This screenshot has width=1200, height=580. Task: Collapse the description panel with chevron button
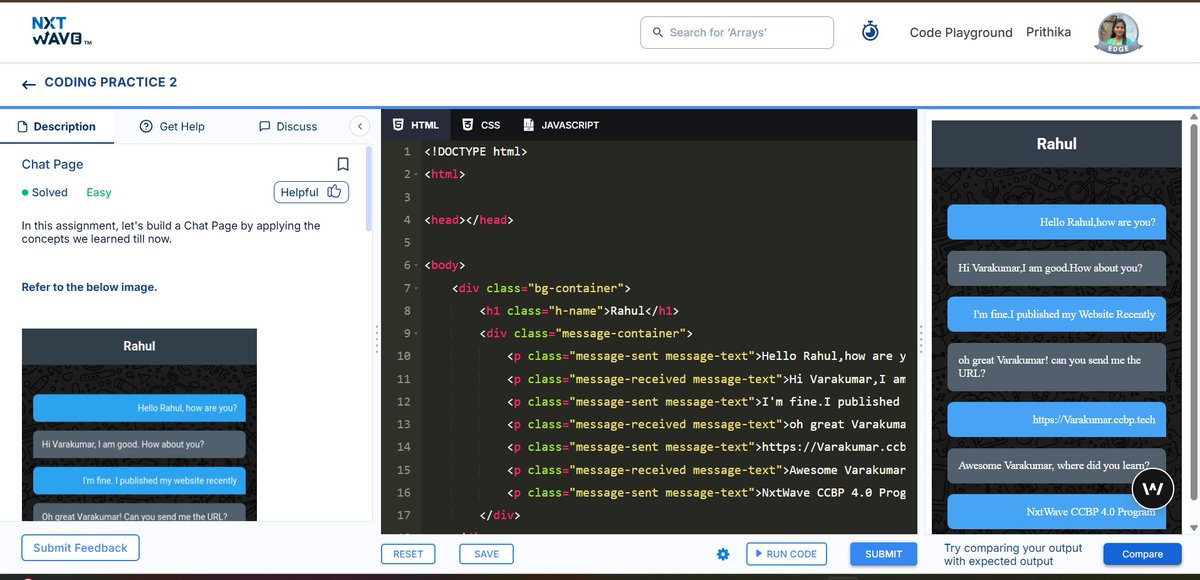click(x=360, y=126)
